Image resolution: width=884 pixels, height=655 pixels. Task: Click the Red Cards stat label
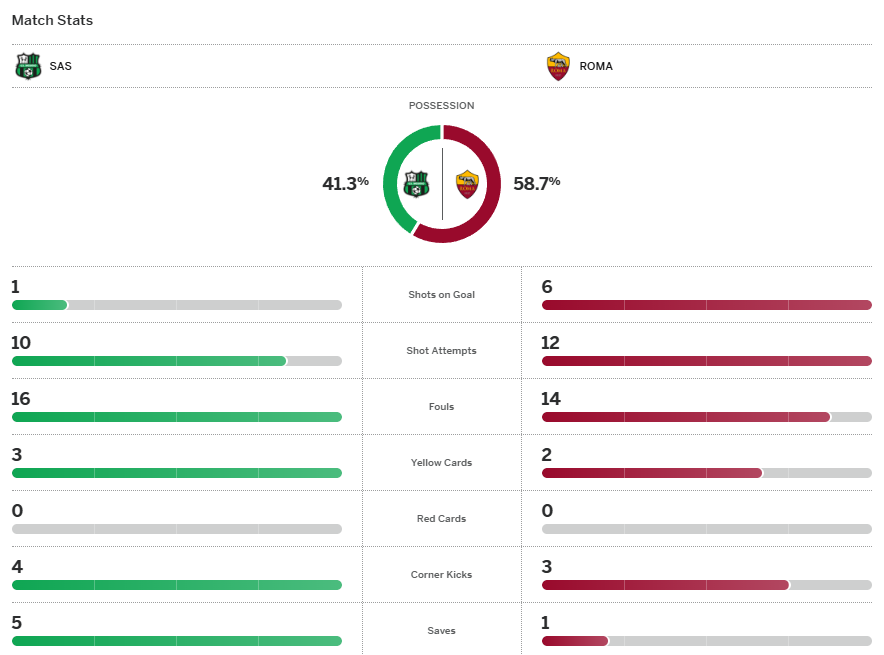tap(441, 519)
